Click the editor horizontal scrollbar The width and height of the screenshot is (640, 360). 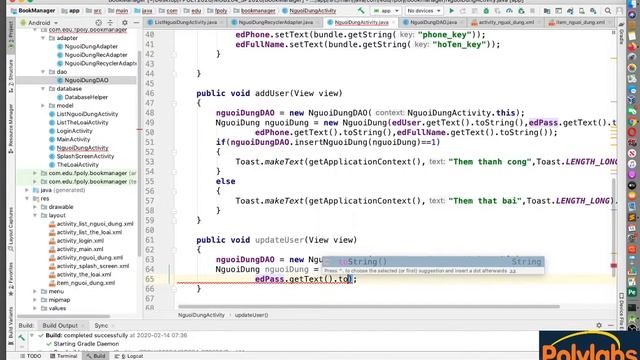point(369,307)
